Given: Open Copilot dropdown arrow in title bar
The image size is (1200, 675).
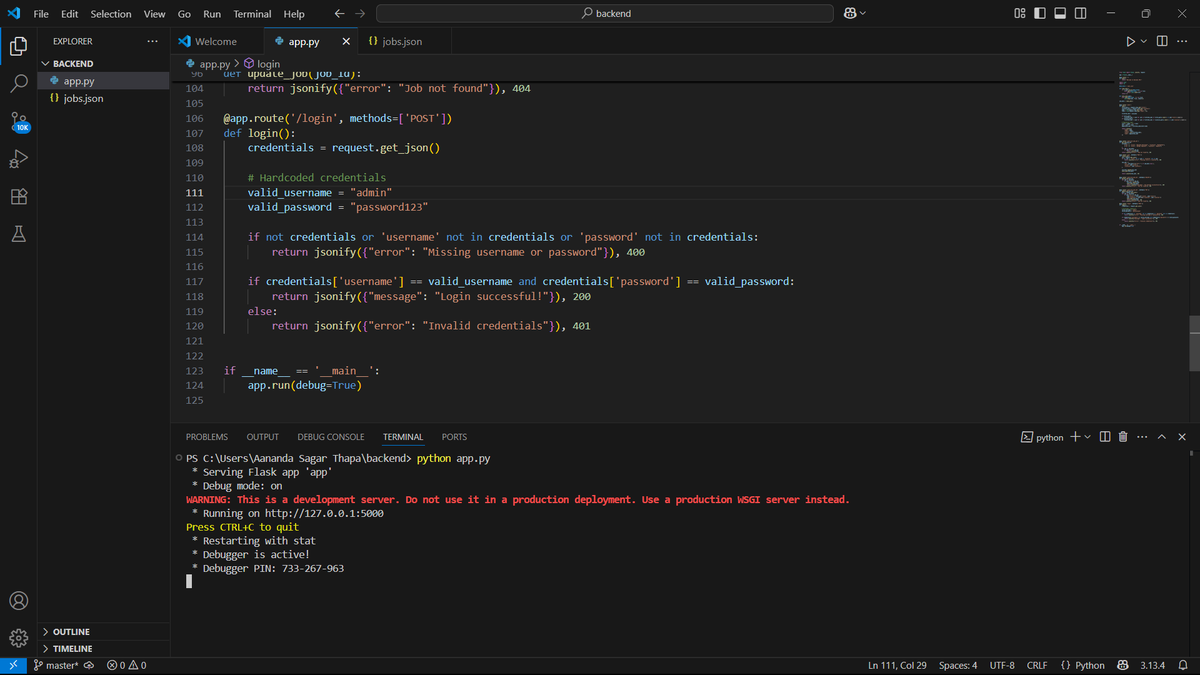Looking at the screenshot, I should [862, 14].
